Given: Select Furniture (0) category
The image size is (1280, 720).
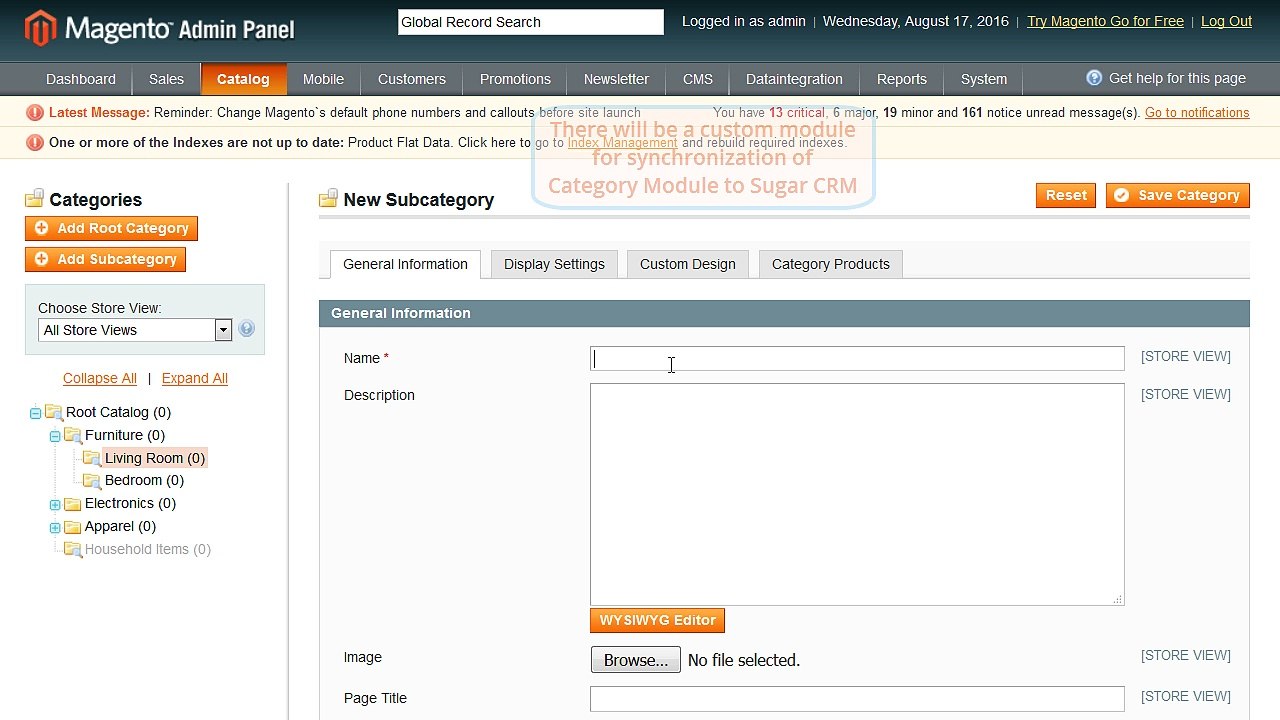Looking at the screenshot, I should coord(125,435).
